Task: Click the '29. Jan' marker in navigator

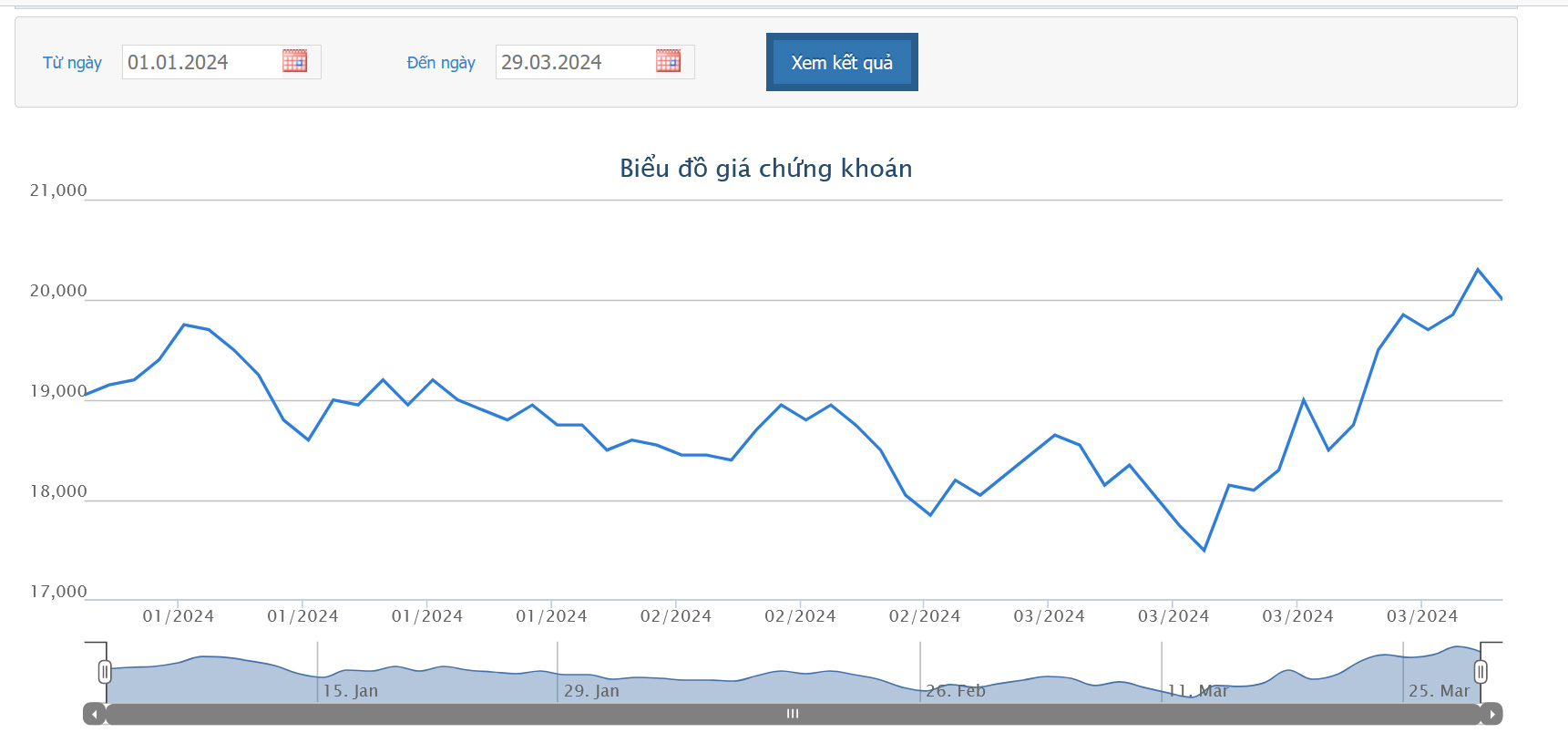Action: (x=591, y=691)
